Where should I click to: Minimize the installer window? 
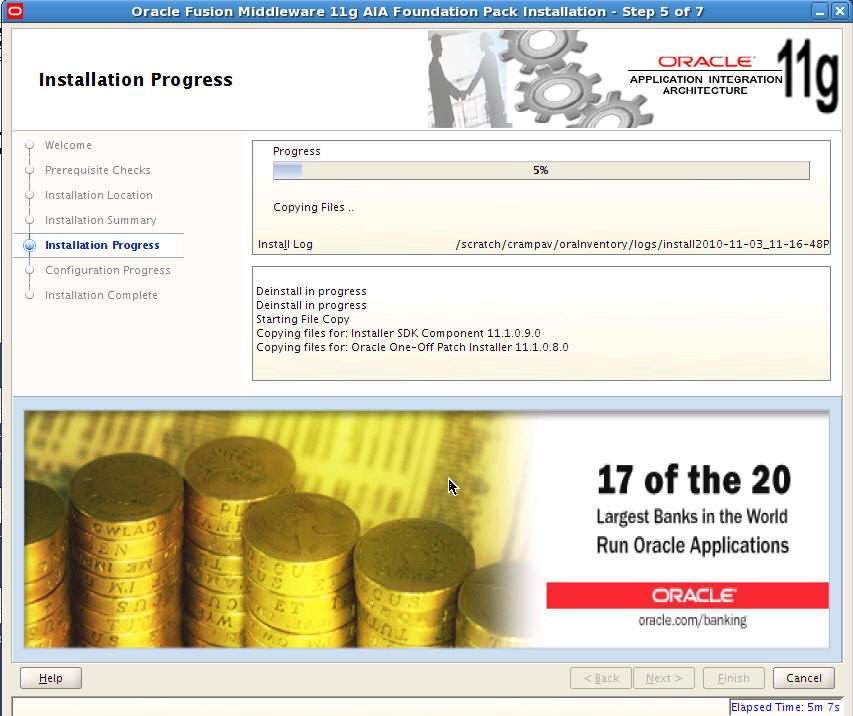click(x=820, y=11)
